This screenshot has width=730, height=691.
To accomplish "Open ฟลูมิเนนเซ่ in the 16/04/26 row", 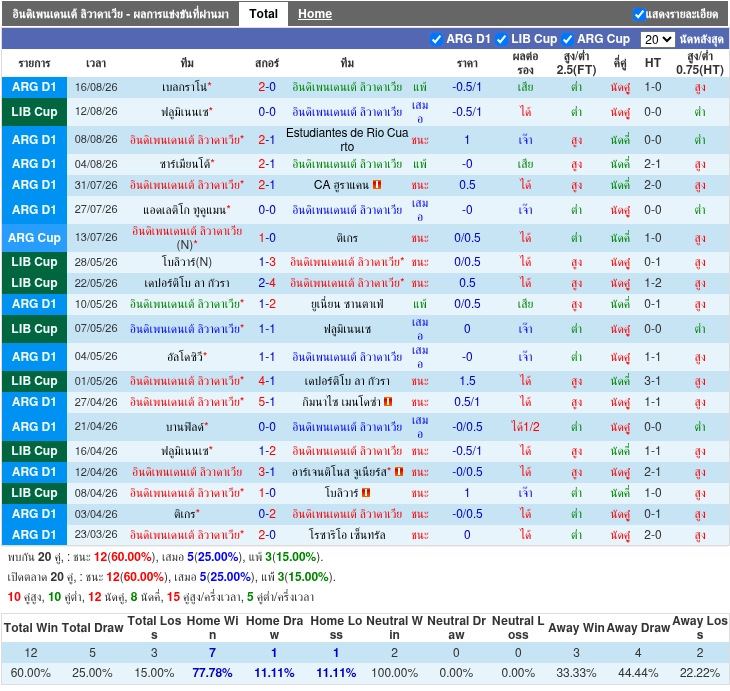I will (x=187, y=451).
